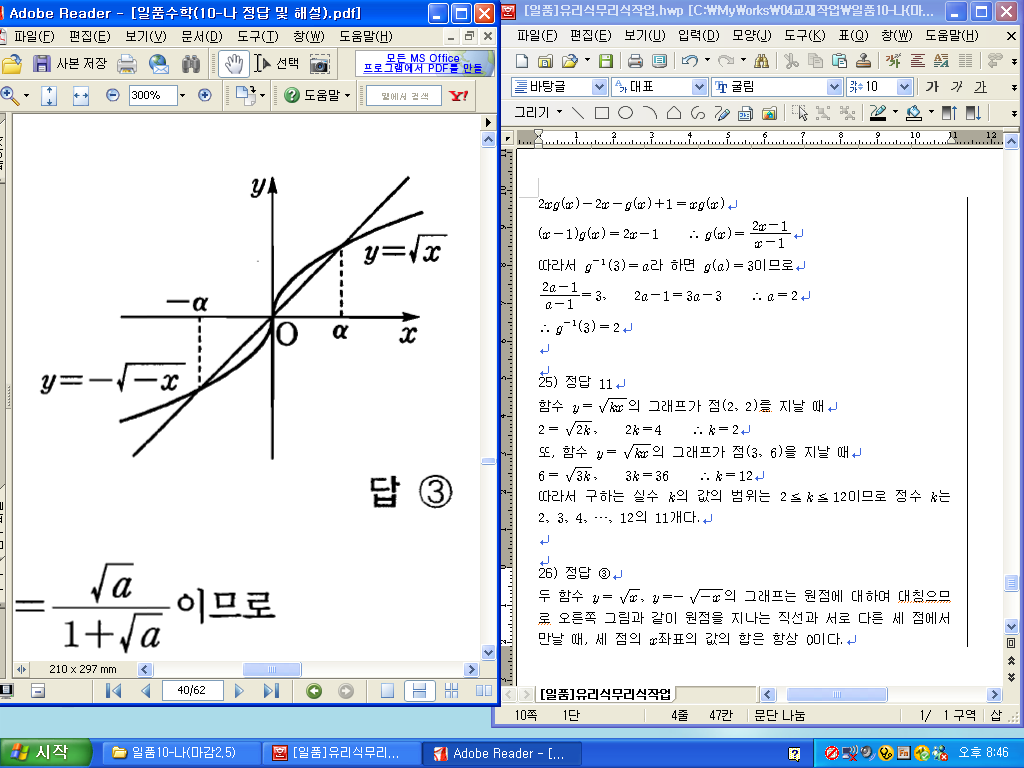Click the binoculars search icon in Reader

(x=191, y=63)
